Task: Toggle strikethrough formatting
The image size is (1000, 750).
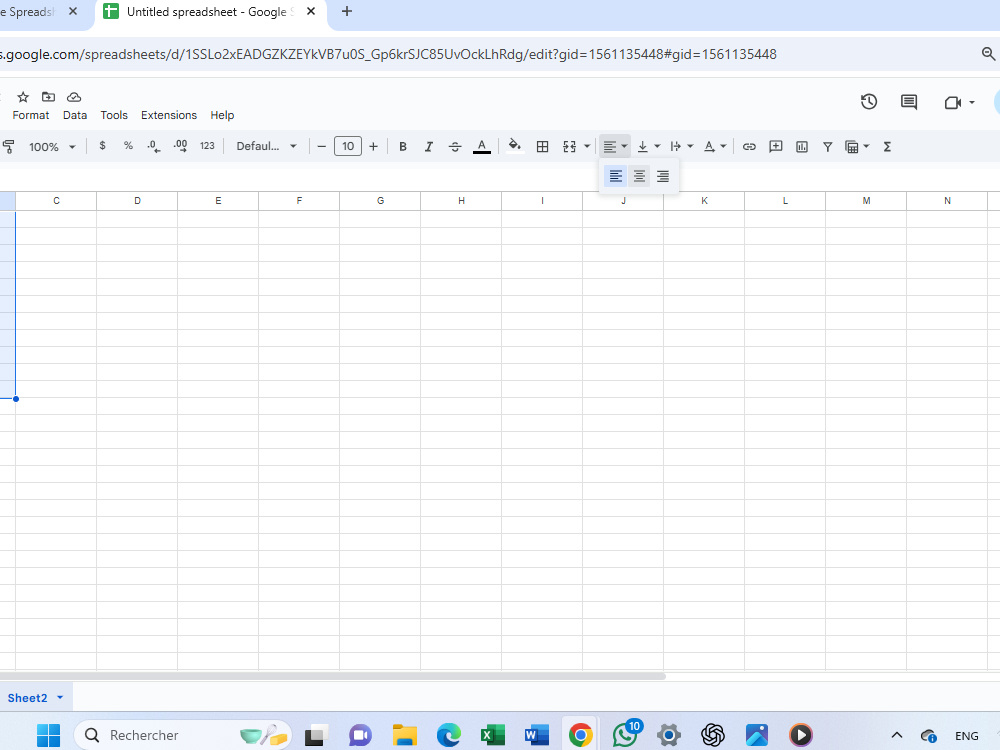Action: coord(455,147)
